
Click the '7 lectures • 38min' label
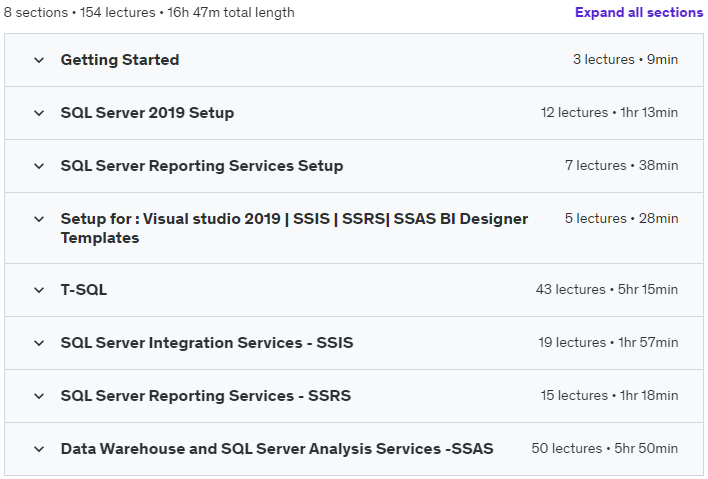pos(621,166)
